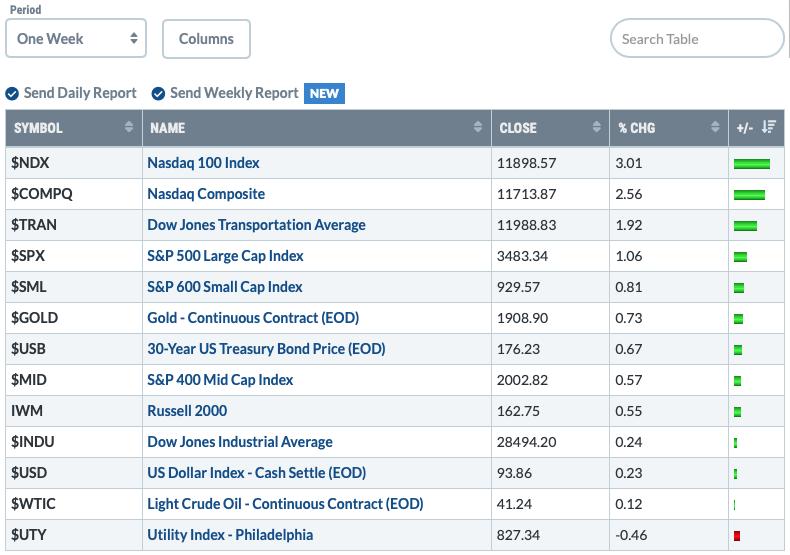The height and width of the screenshot is (555, 790).
Task: Sort table by SYMBOL column arrows
Action: (129, 127)
